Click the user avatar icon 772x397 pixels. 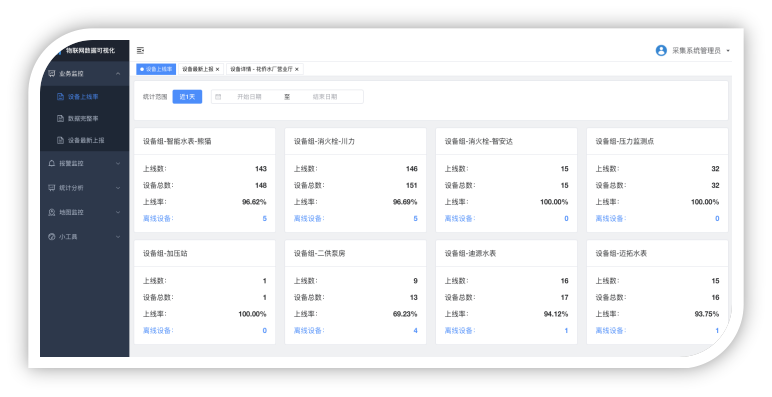point(661,50)
